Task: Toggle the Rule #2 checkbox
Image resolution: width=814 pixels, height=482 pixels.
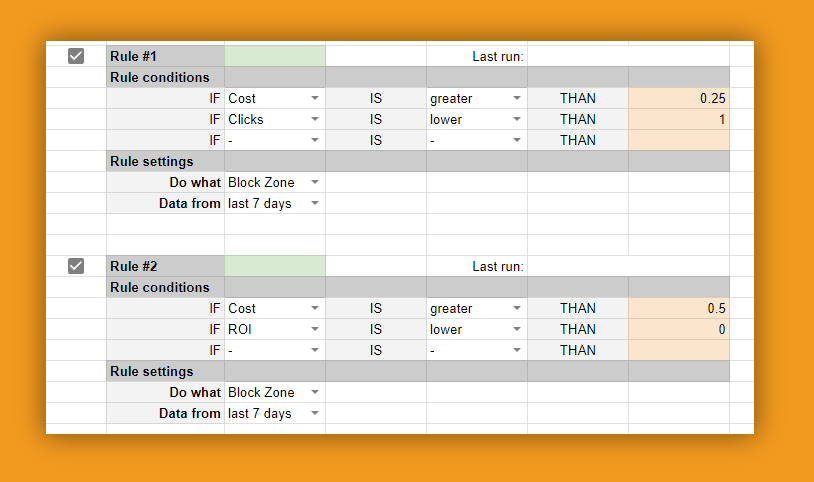Action: 76,266
